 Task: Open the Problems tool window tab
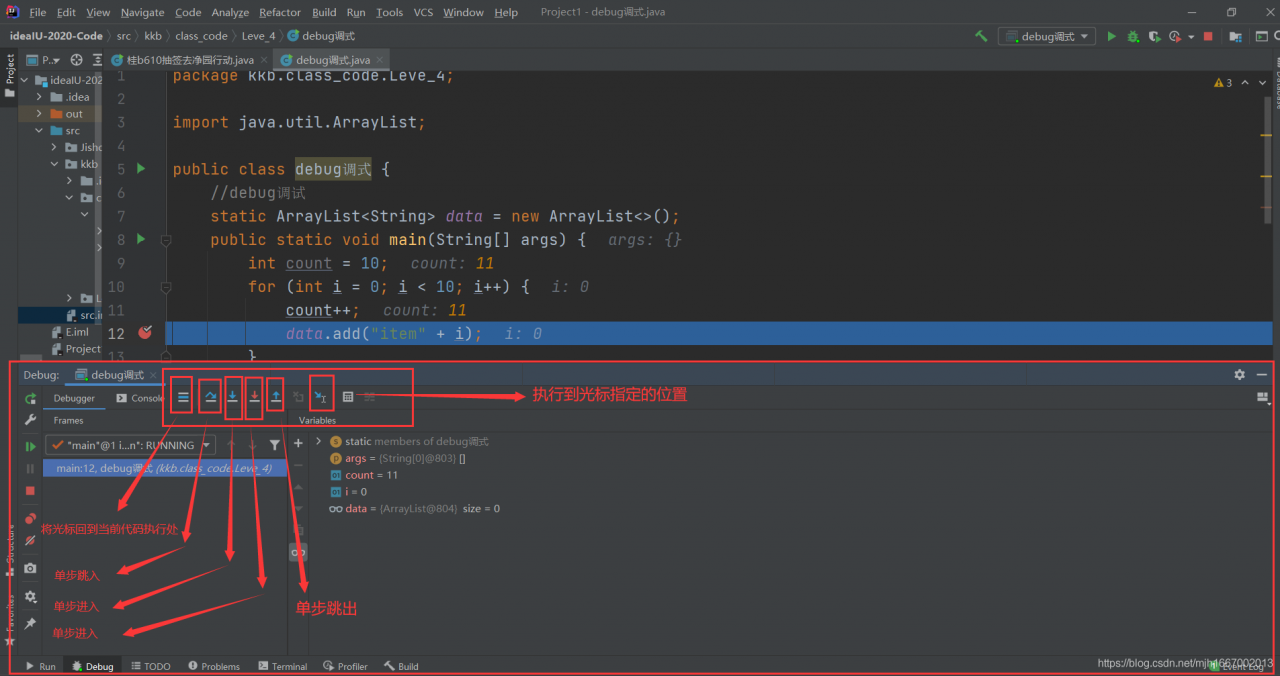point(213,666)
